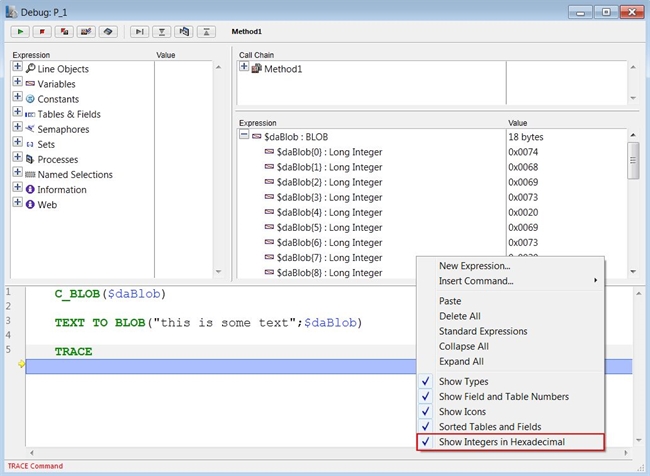650x476 pixels.
Task: Expand Method1 in the Call Chain
Action: coord(246,68)
